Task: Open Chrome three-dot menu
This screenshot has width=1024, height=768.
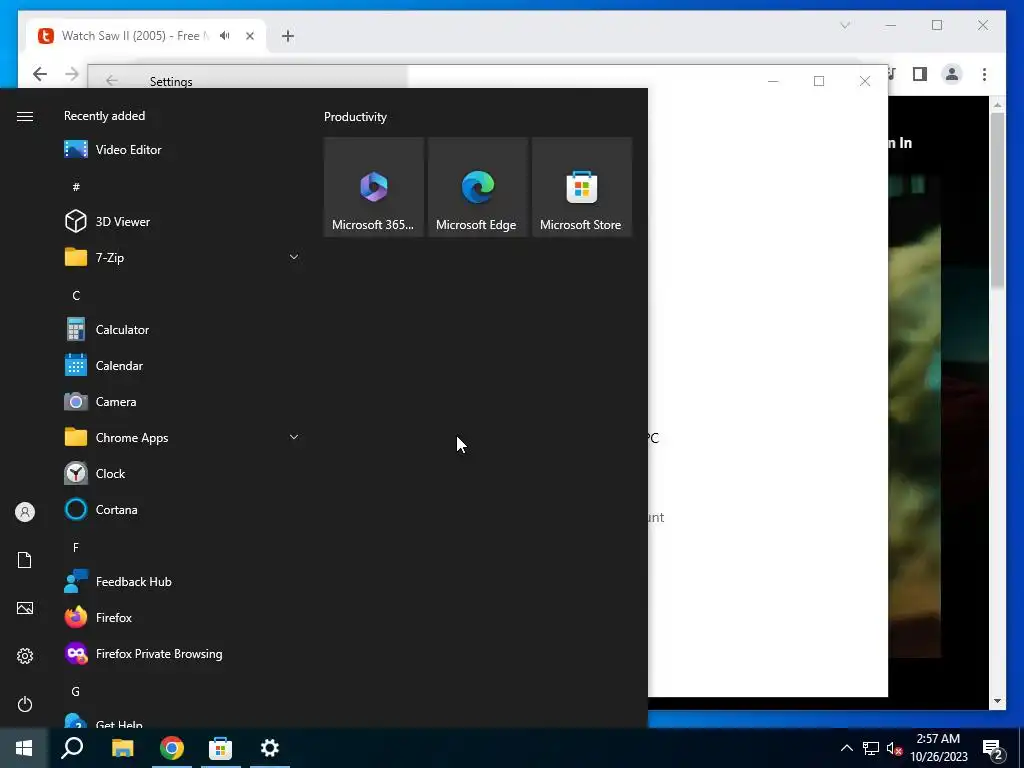Action: coord(984,74)
